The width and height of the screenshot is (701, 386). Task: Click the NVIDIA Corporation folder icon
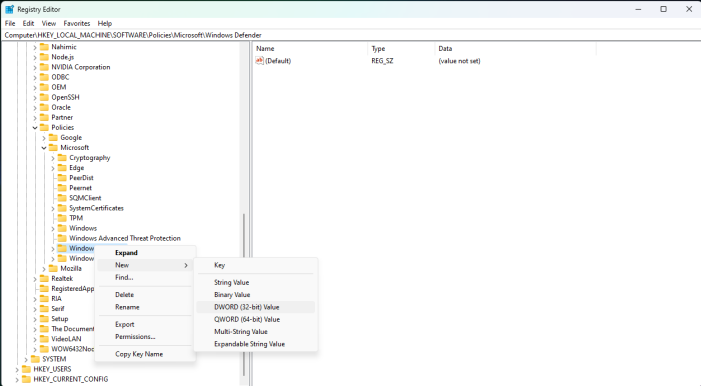(x=44, y=67)
